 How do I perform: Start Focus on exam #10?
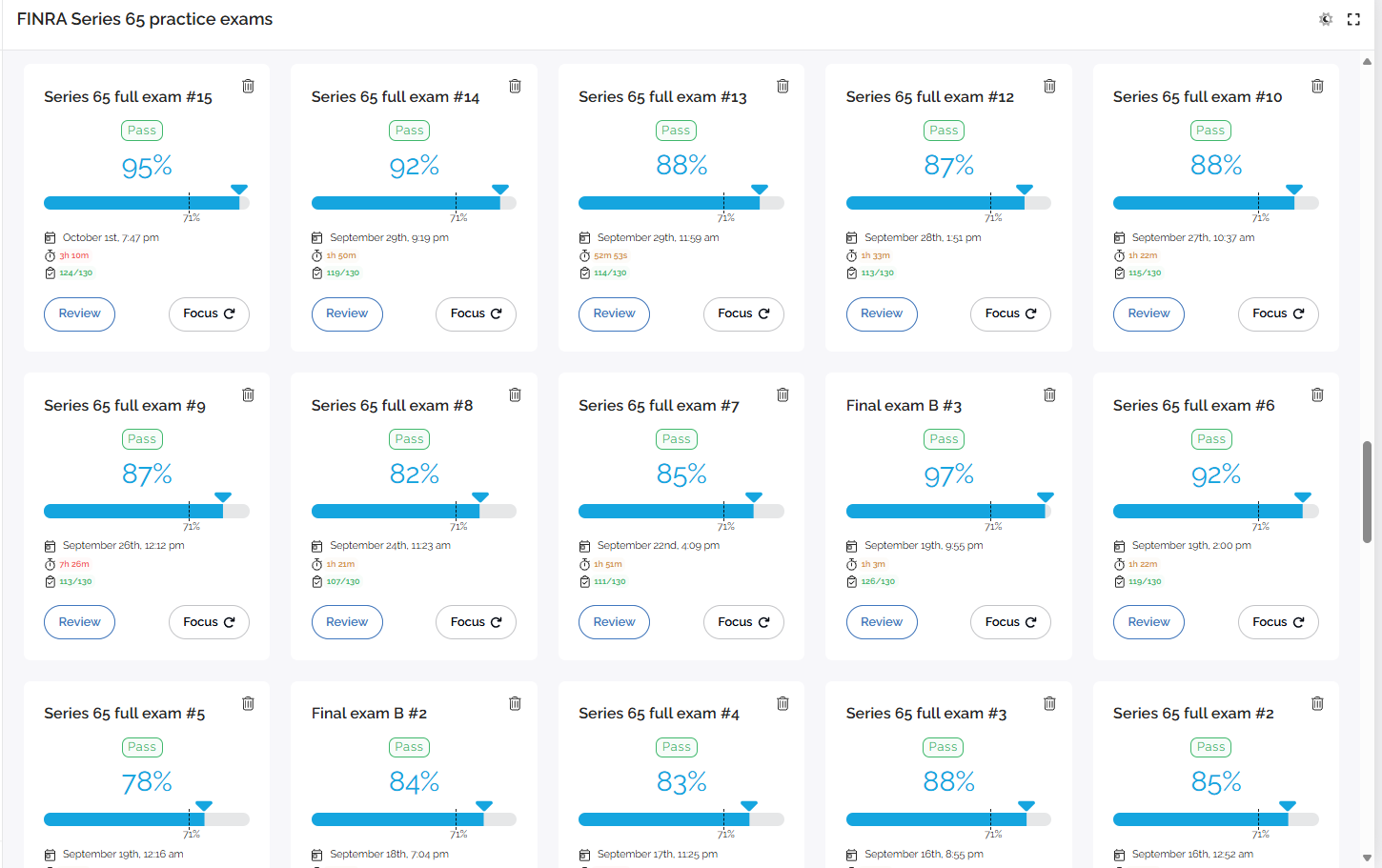[1278, 313]
